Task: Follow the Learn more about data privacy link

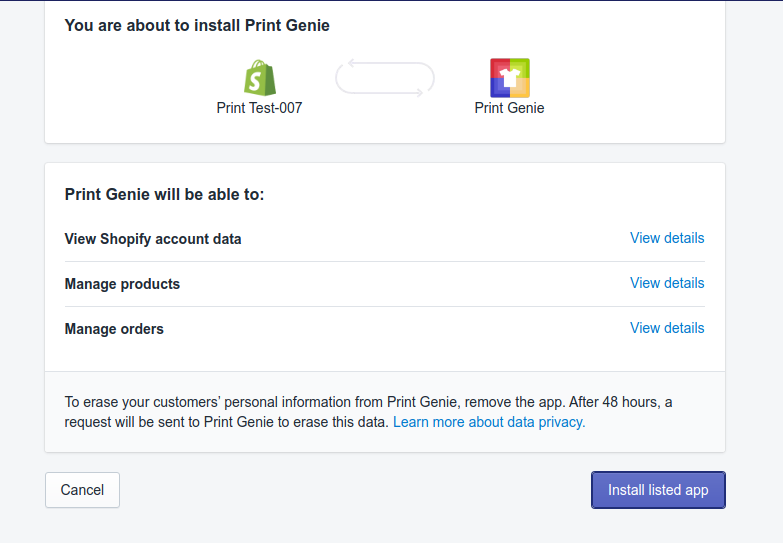Action: click(x=489, y=422)
